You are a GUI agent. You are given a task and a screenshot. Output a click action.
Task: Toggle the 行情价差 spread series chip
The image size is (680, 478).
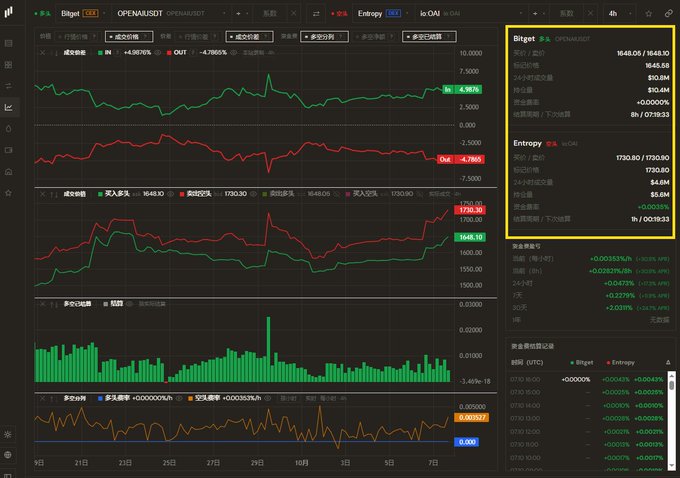coord(198,37)
